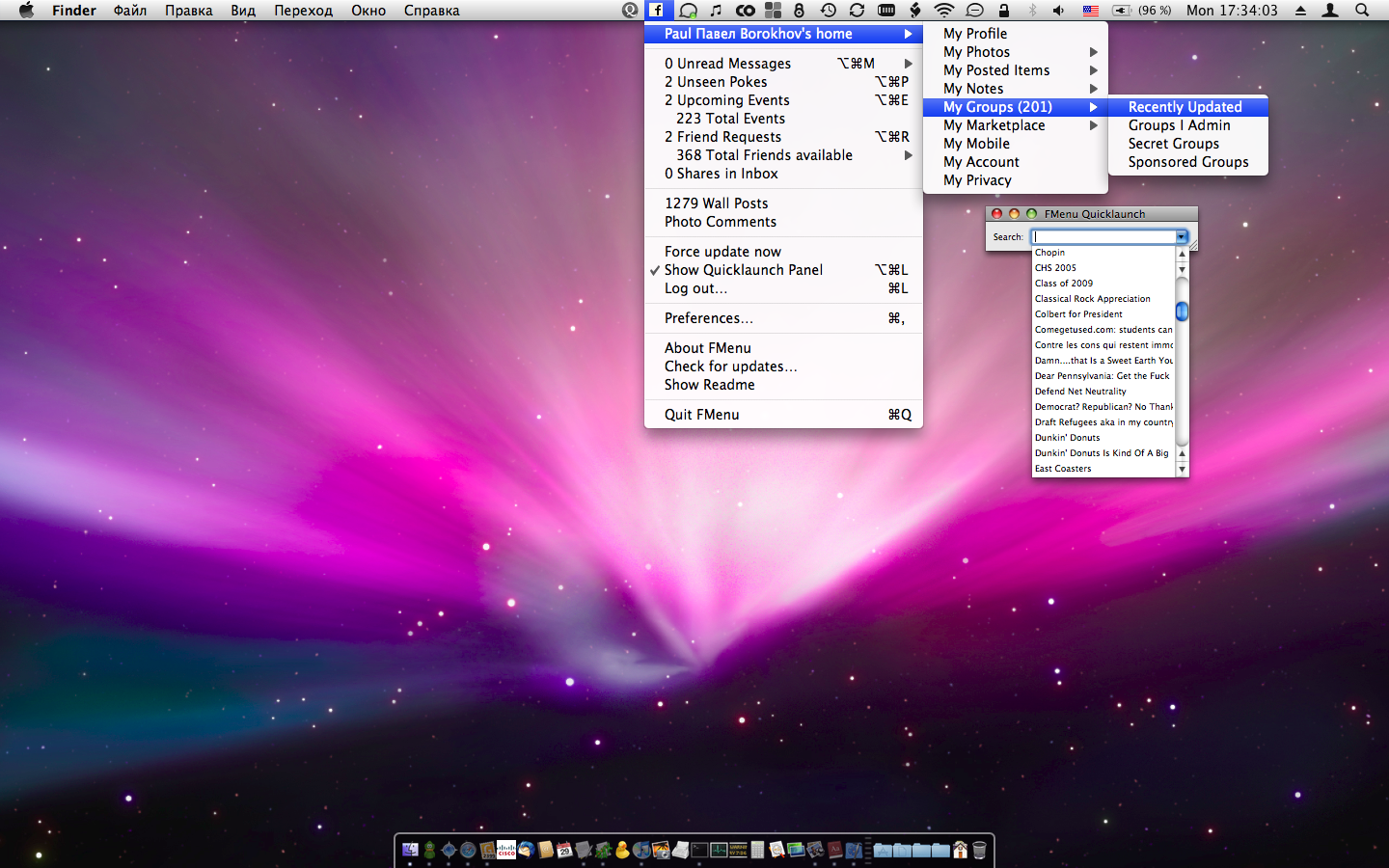Open iCal calendar in the Dock
This screenshot has height=868, width=1389.
click(x=564, y=850)
